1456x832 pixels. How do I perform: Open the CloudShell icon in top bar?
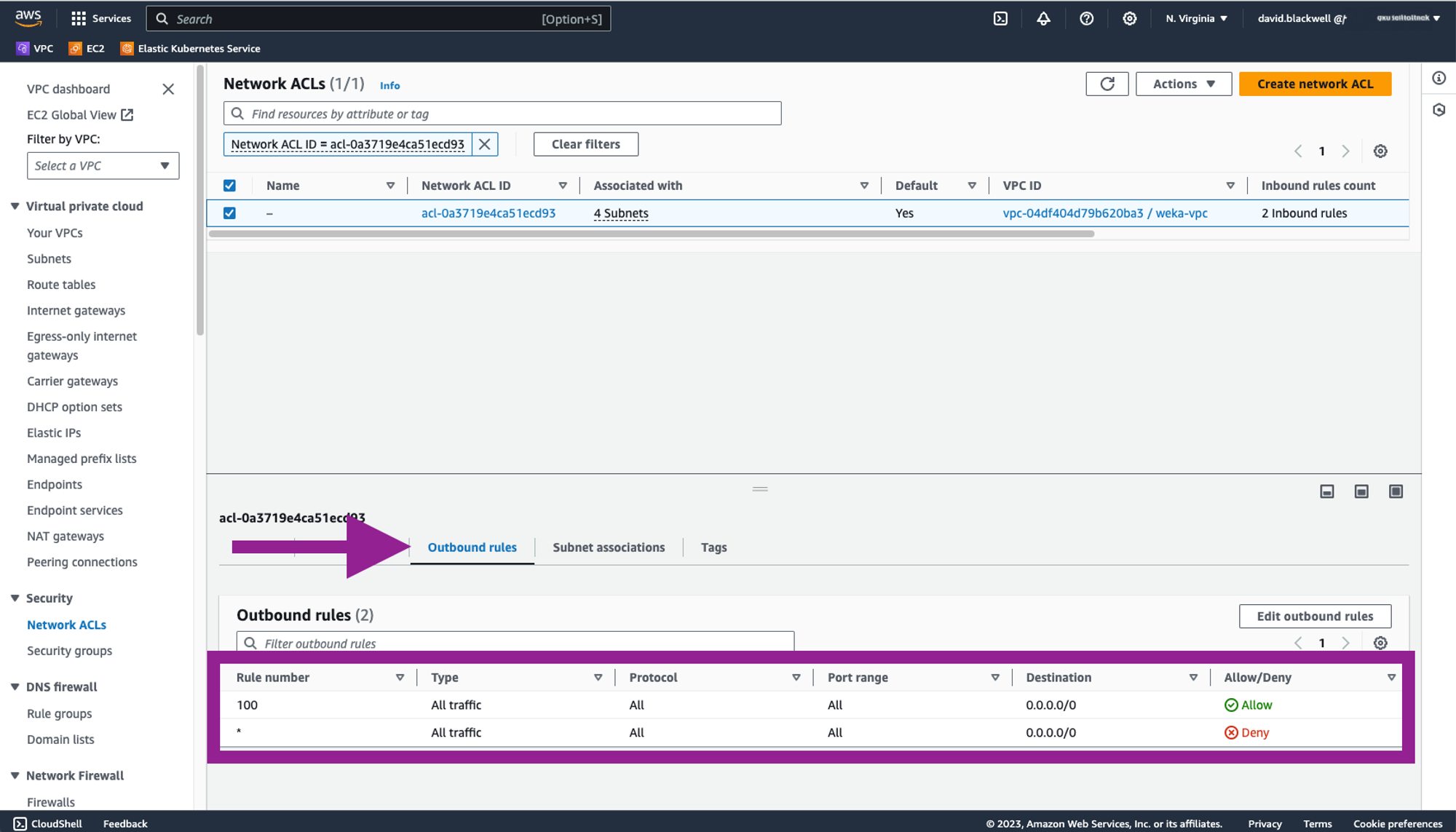click(x=1000, y=19)
